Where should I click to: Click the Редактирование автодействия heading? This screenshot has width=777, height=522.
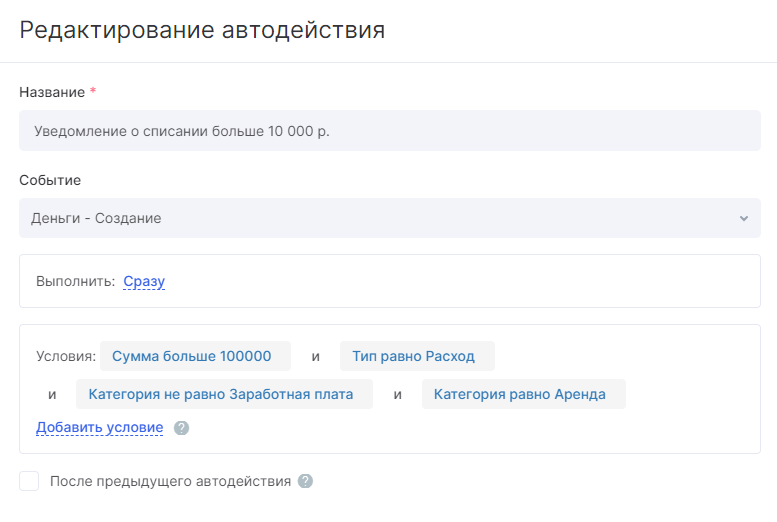(x=202, y=30)
